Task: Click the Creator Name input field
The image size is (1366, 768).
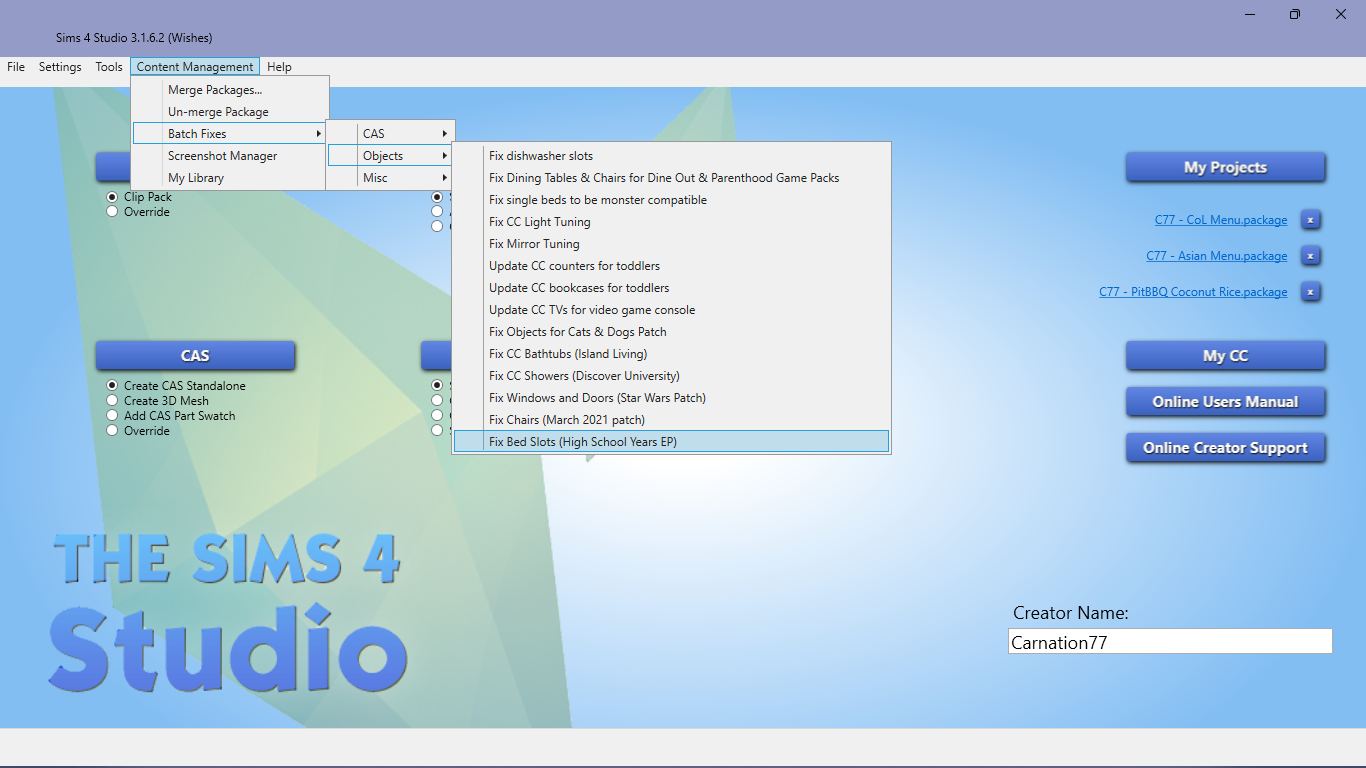Action: [x=1170, y=641]
